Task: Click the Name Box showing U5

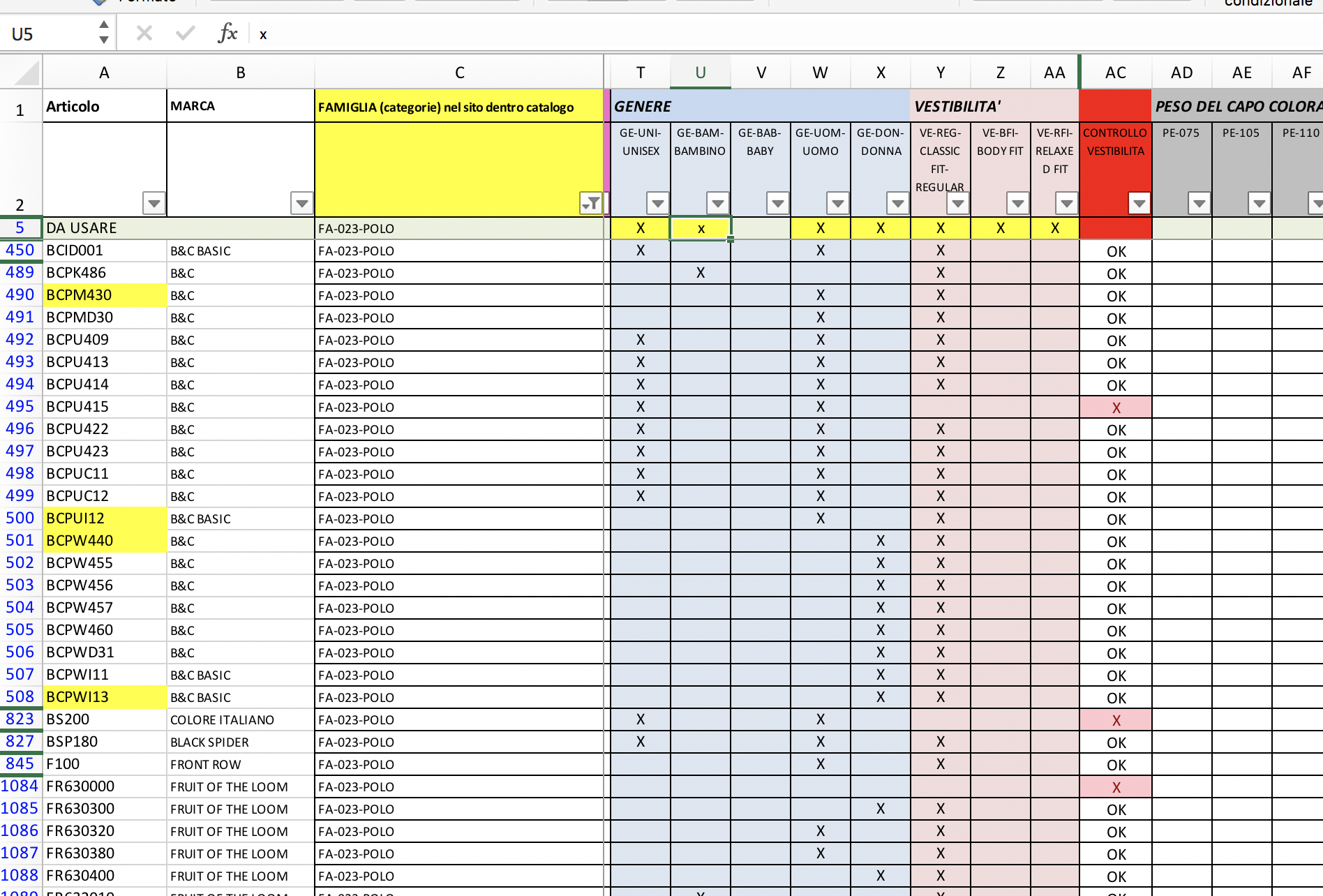Action: click(x=49, y=33)
